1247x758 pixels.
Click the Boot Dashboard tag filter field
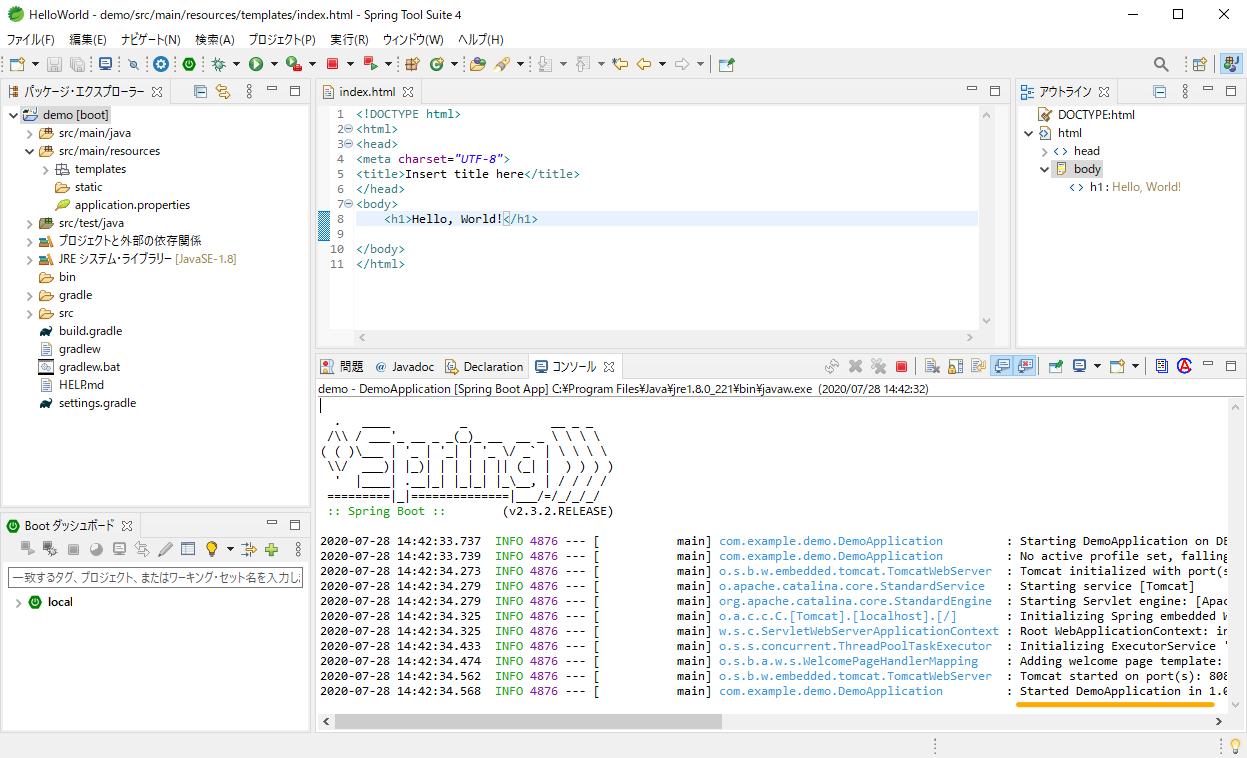[155, 577]
